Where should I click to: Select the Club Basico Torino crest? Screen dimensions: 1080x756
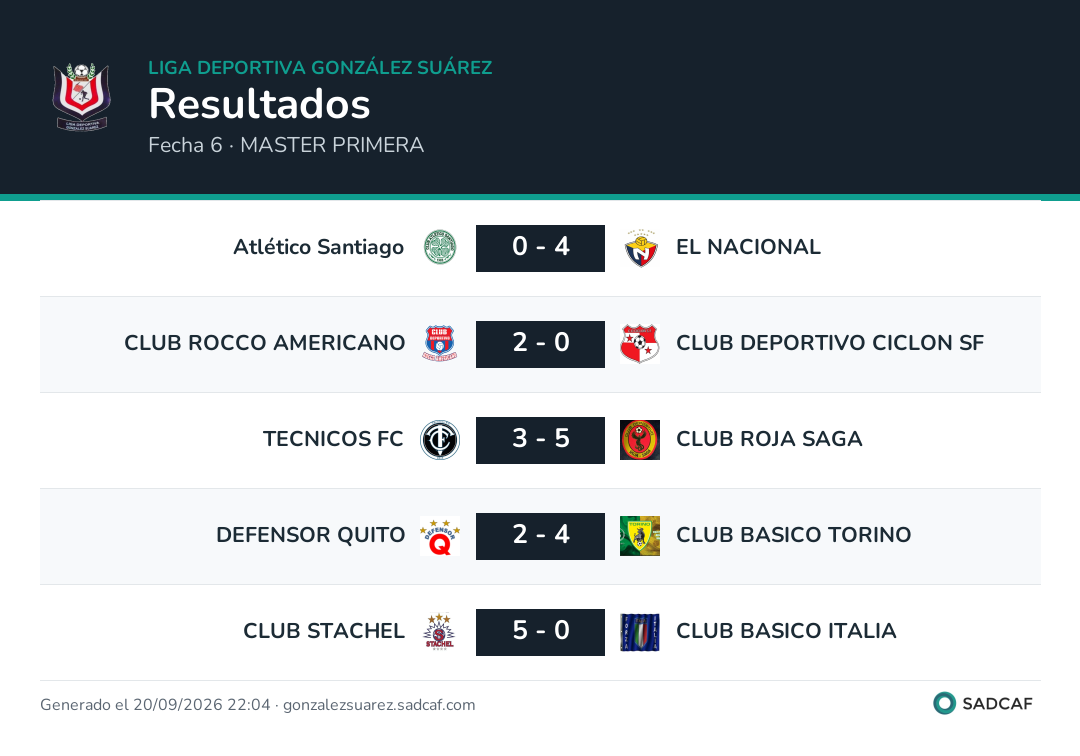(640, 536)
